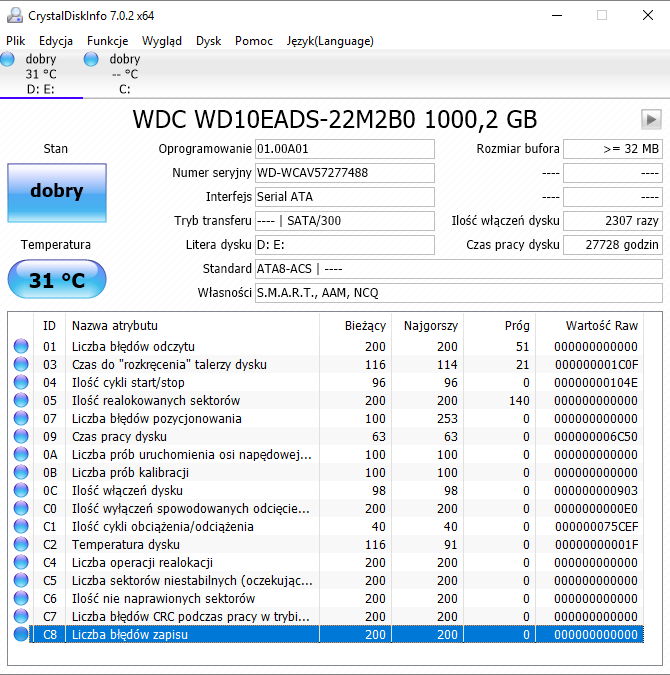Click the Najgorszy column header
This screenshot has width=670, height=675.
(428, 325)
